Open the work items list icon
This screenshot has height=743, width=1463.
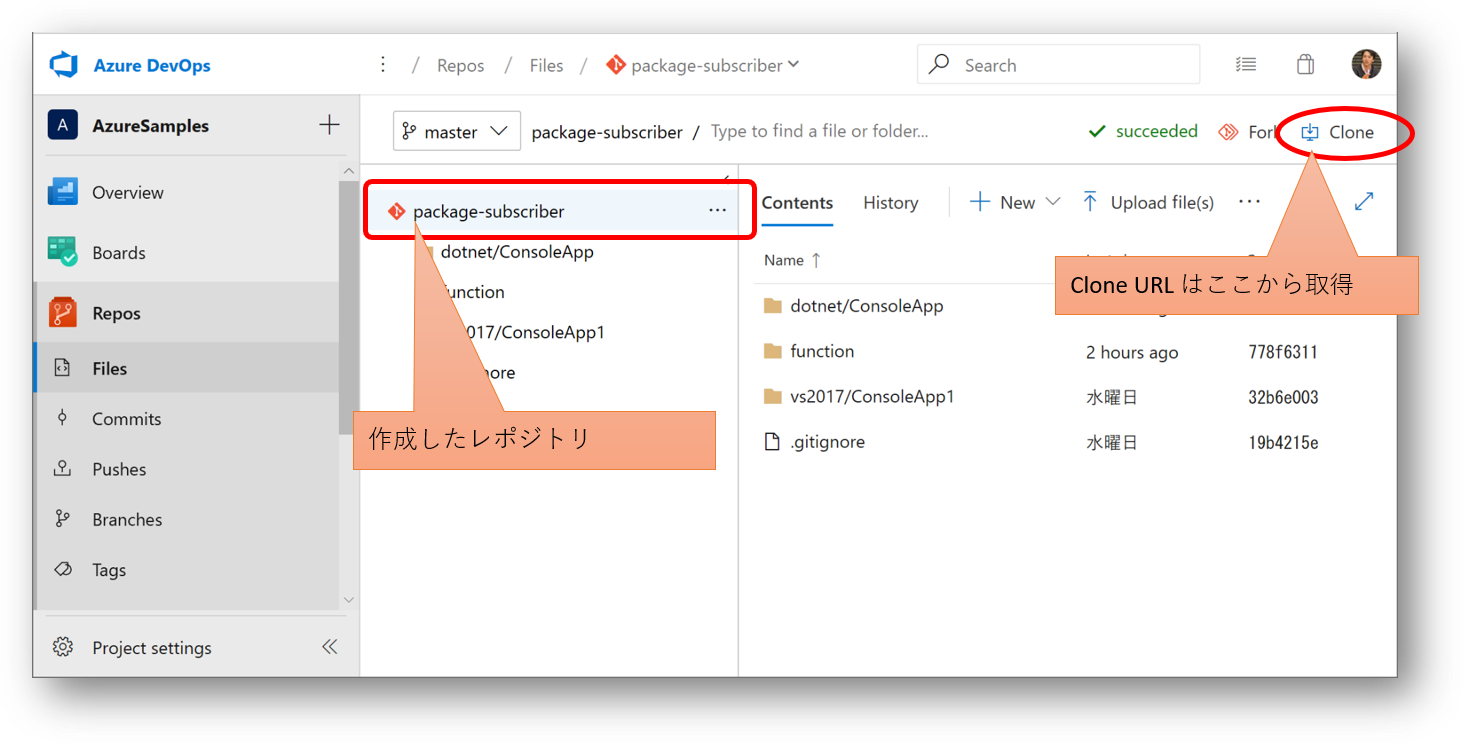click(1245, 65)
